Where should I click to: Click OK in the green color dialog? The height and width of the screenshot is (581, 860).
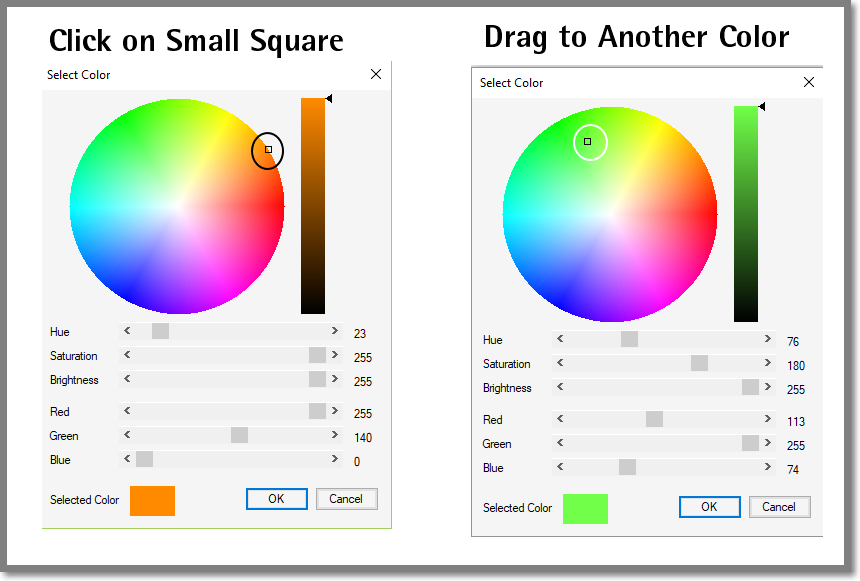click(709, 507)
